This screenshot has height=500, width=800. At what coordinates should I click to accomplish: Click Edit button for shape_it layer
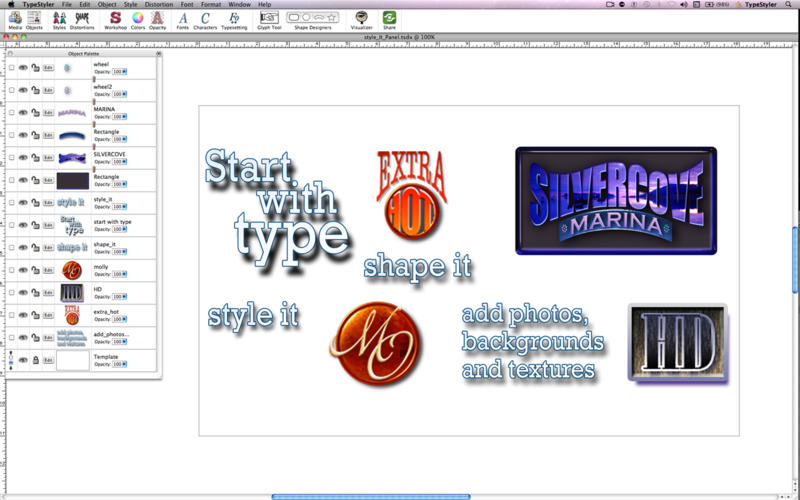tap(47, 248)
